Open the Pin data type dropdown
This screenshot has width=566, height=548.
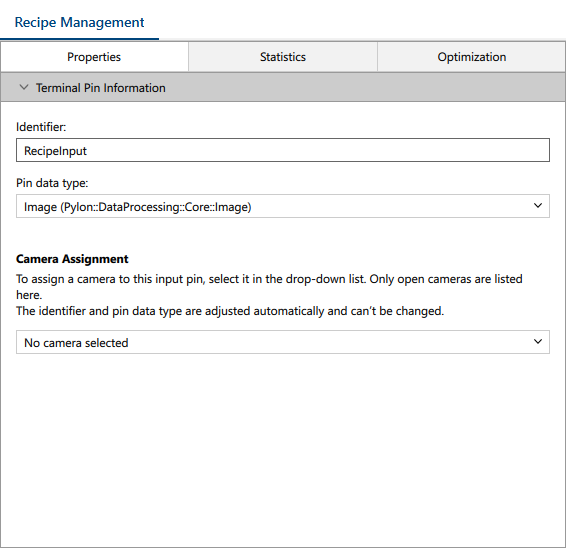point(283,206)
